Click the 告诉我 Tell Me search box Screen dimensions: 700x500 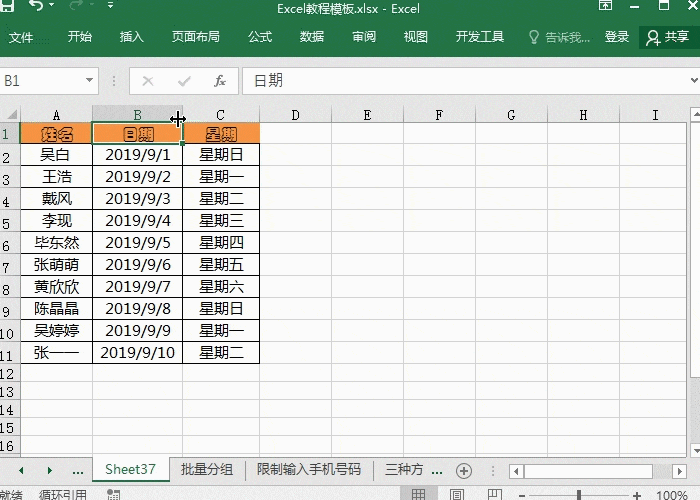tap(559, 37)
